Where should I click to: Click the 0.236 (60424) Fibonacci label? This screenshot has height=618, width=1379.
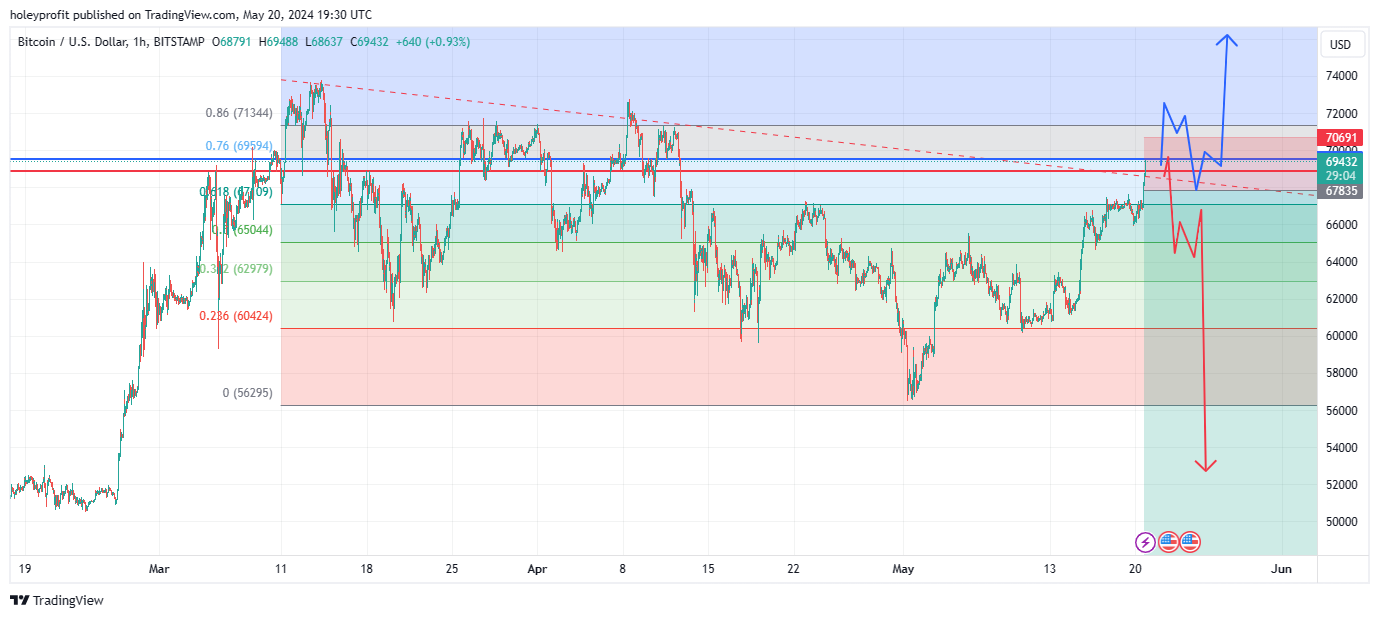(236, 316)
